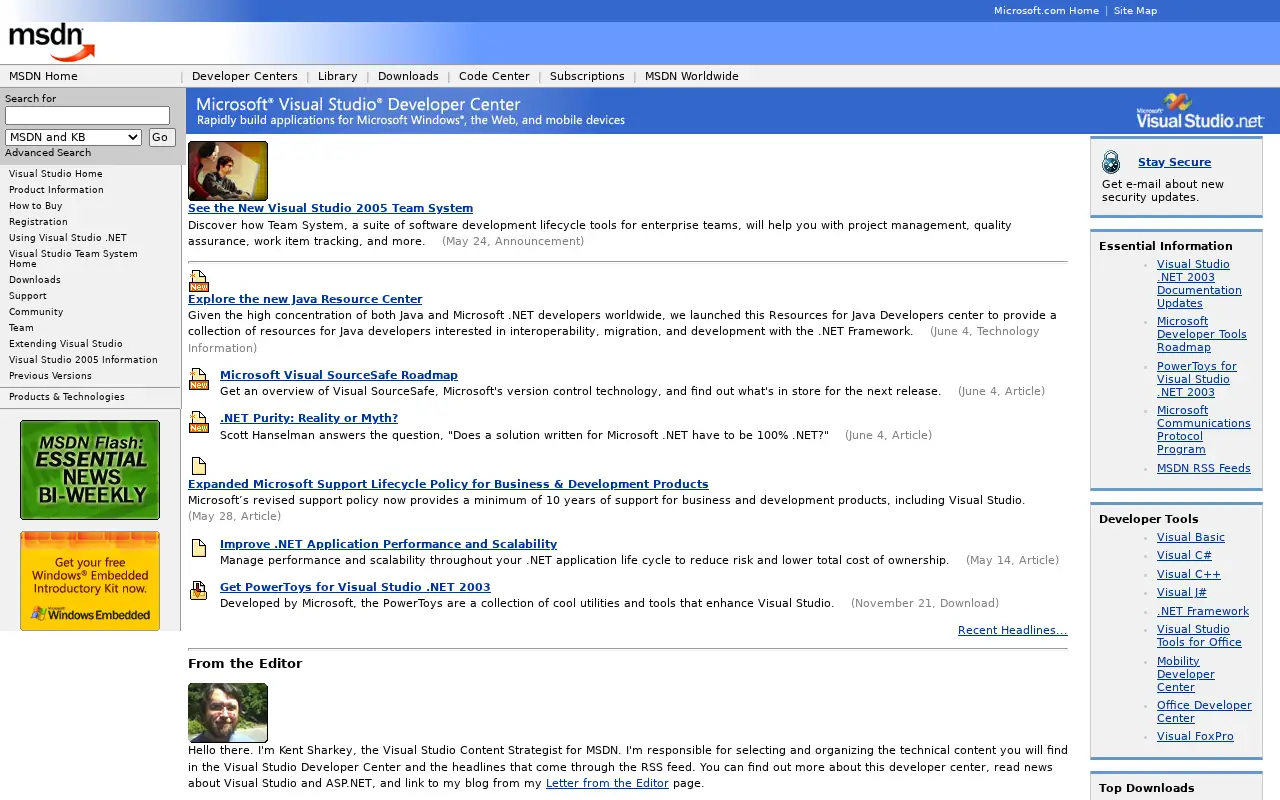Click the Go search button
Image resolution: width=1280 pixels, height=800 pixels.
[x=162, y=137]
